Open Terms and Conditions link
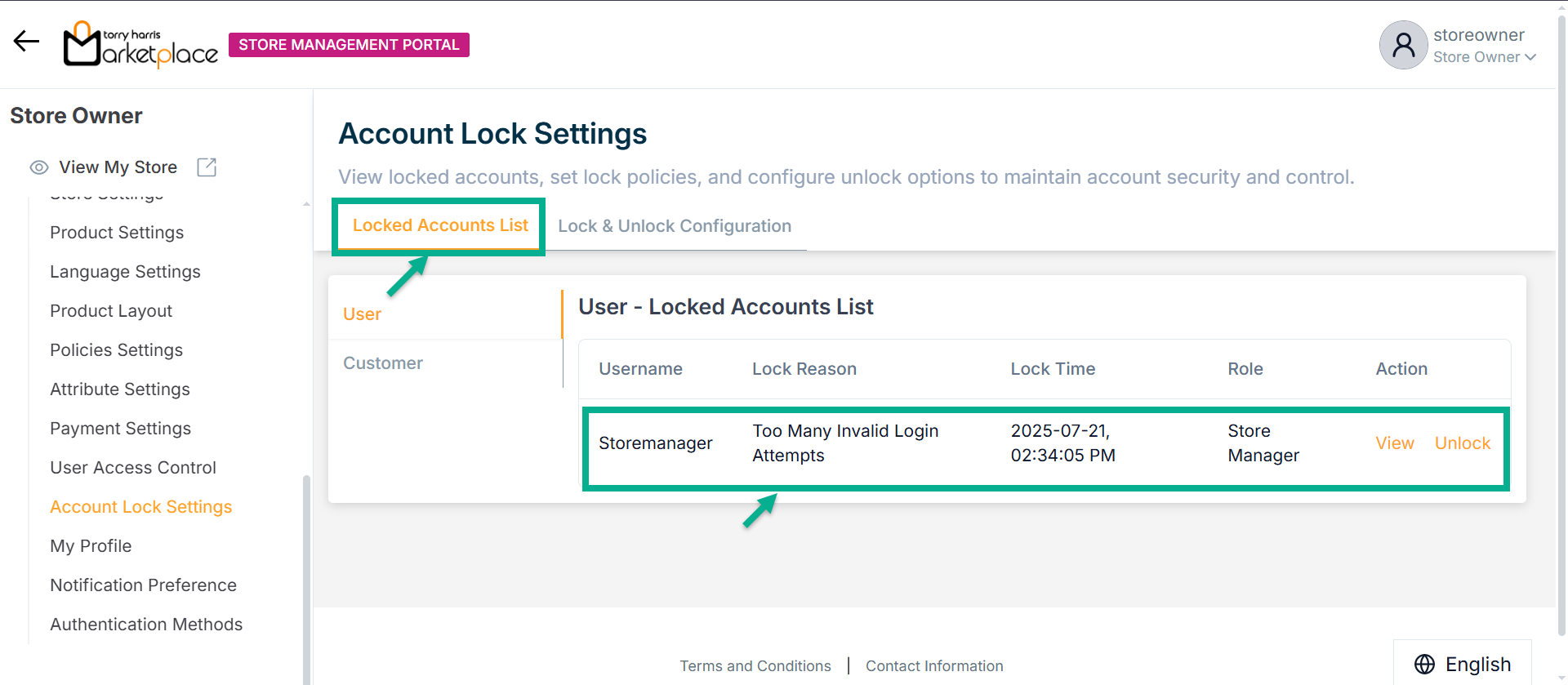Image resolution: width=1568 pixels, height=685 pixels. click(755, 666)
